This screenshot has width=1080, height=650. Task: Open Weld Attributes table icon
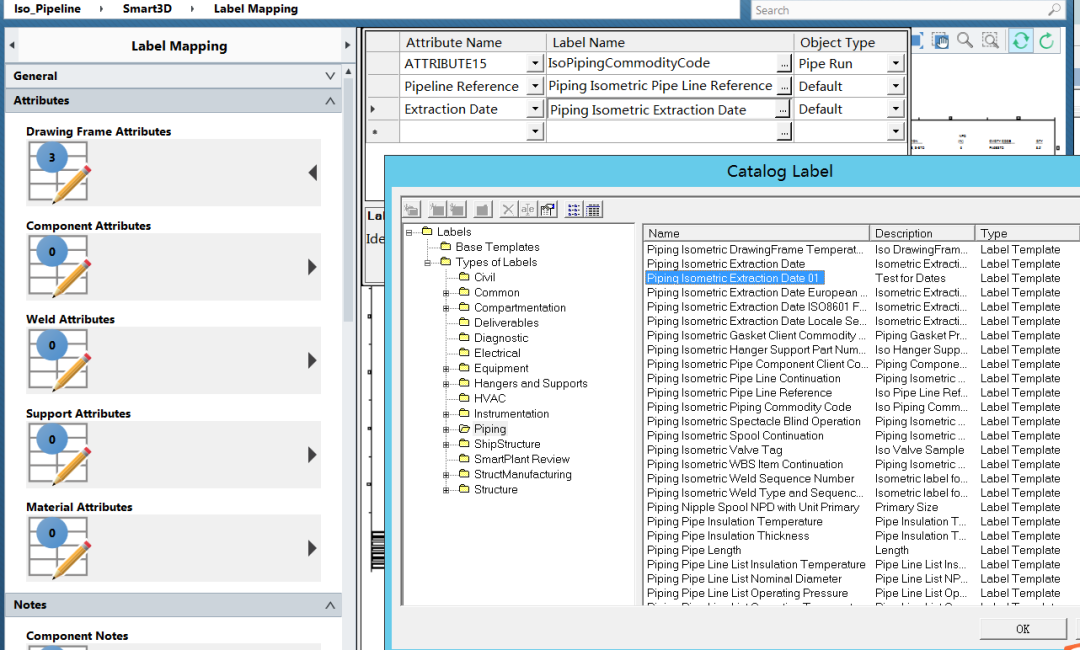click(59, 360)
